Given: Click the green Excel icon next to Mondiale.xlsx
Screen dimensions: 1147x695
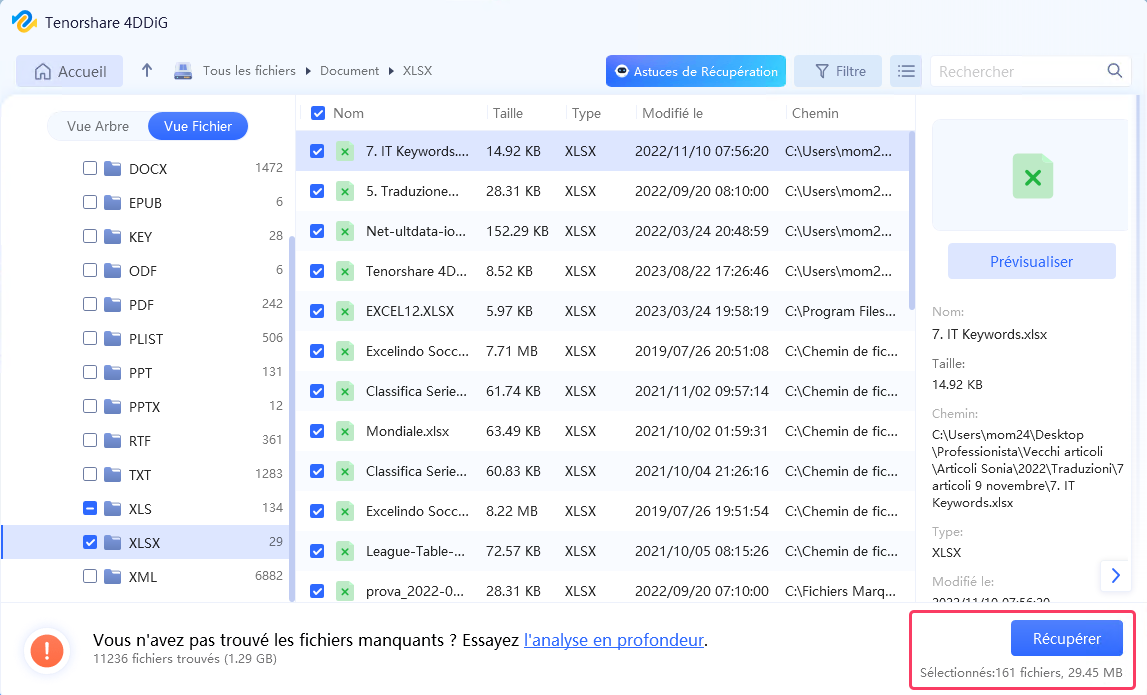Looking at the screenshot, I should tap(345, 431).
